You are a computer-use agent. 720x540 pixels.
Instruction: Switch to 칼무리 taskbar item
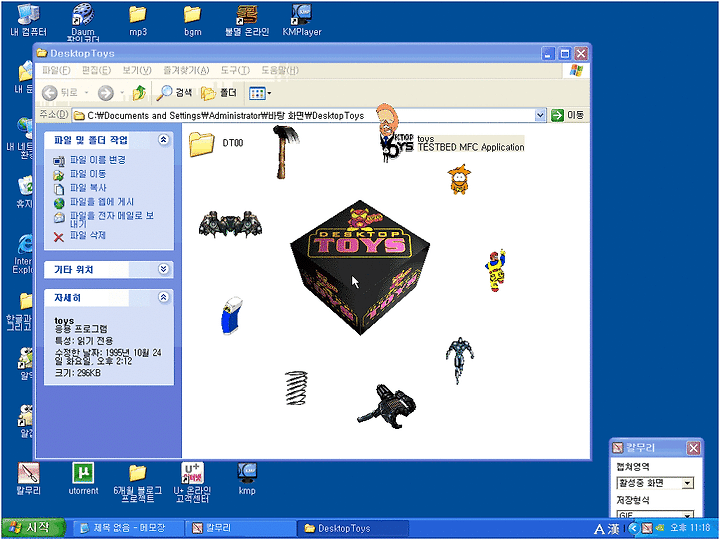click(x=240, y=528)
